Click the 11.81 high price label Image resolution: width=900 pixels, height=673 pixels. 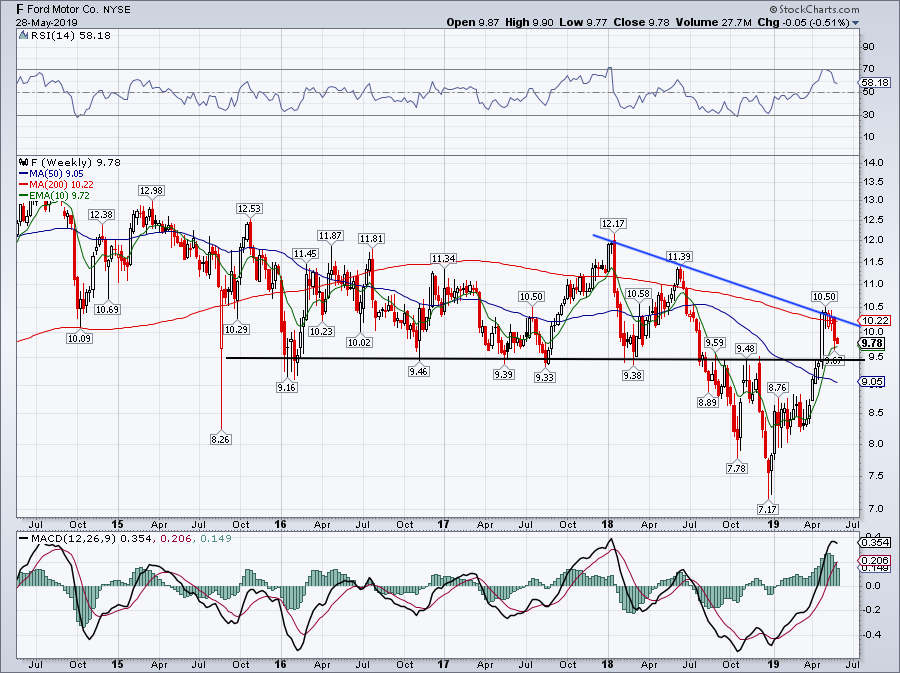click(x=371, y=239)
